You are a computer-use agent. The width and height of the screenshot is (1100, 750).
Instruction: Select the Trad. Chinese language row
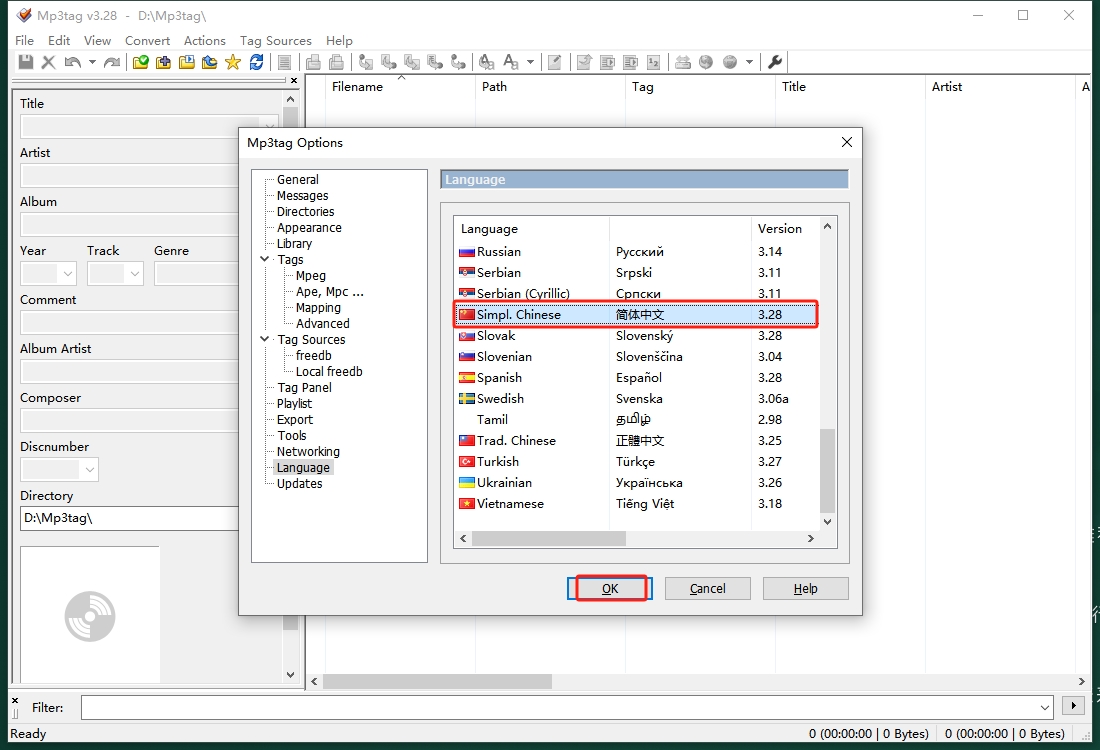[636, 441]
